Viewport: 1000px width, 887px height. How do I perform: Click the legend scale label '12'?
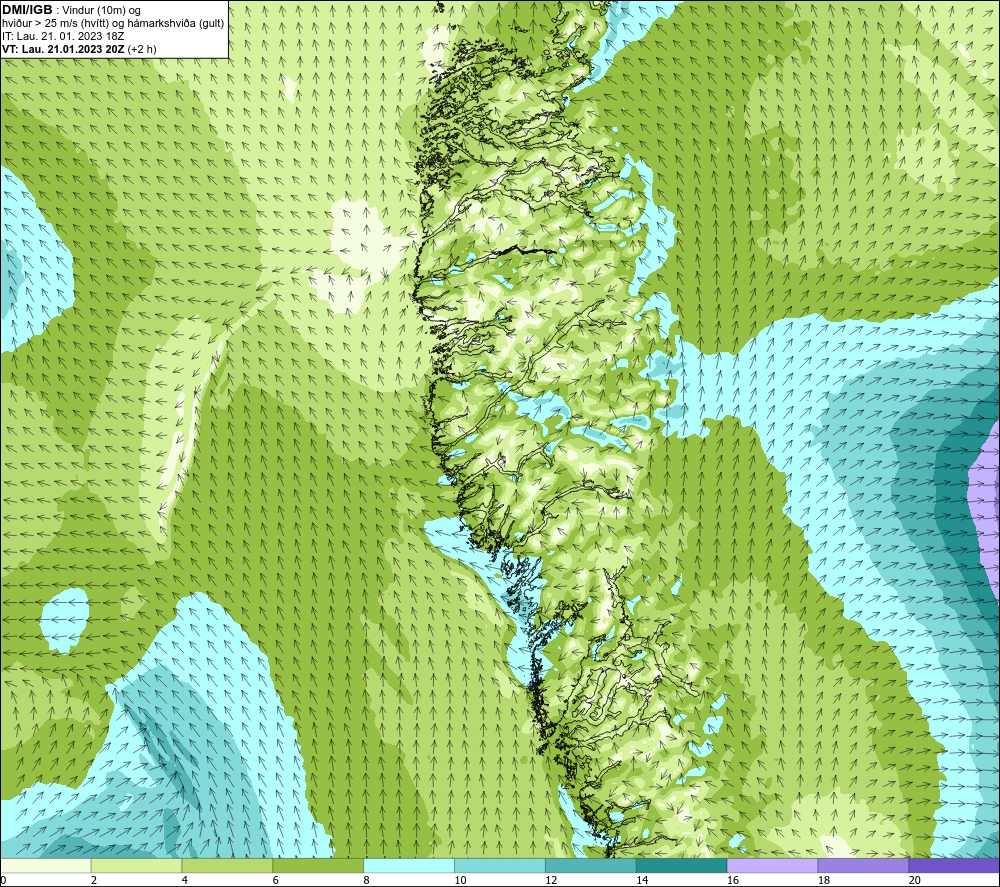[551, 880]
